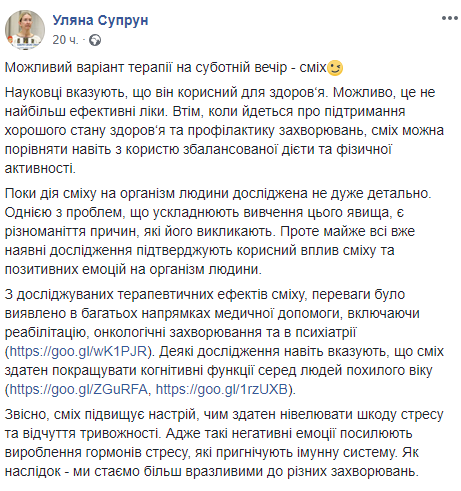Click the line beginning "Звісно, сміх підвищує"
Viewport: 461px width, 491px height.
[224, 414]
